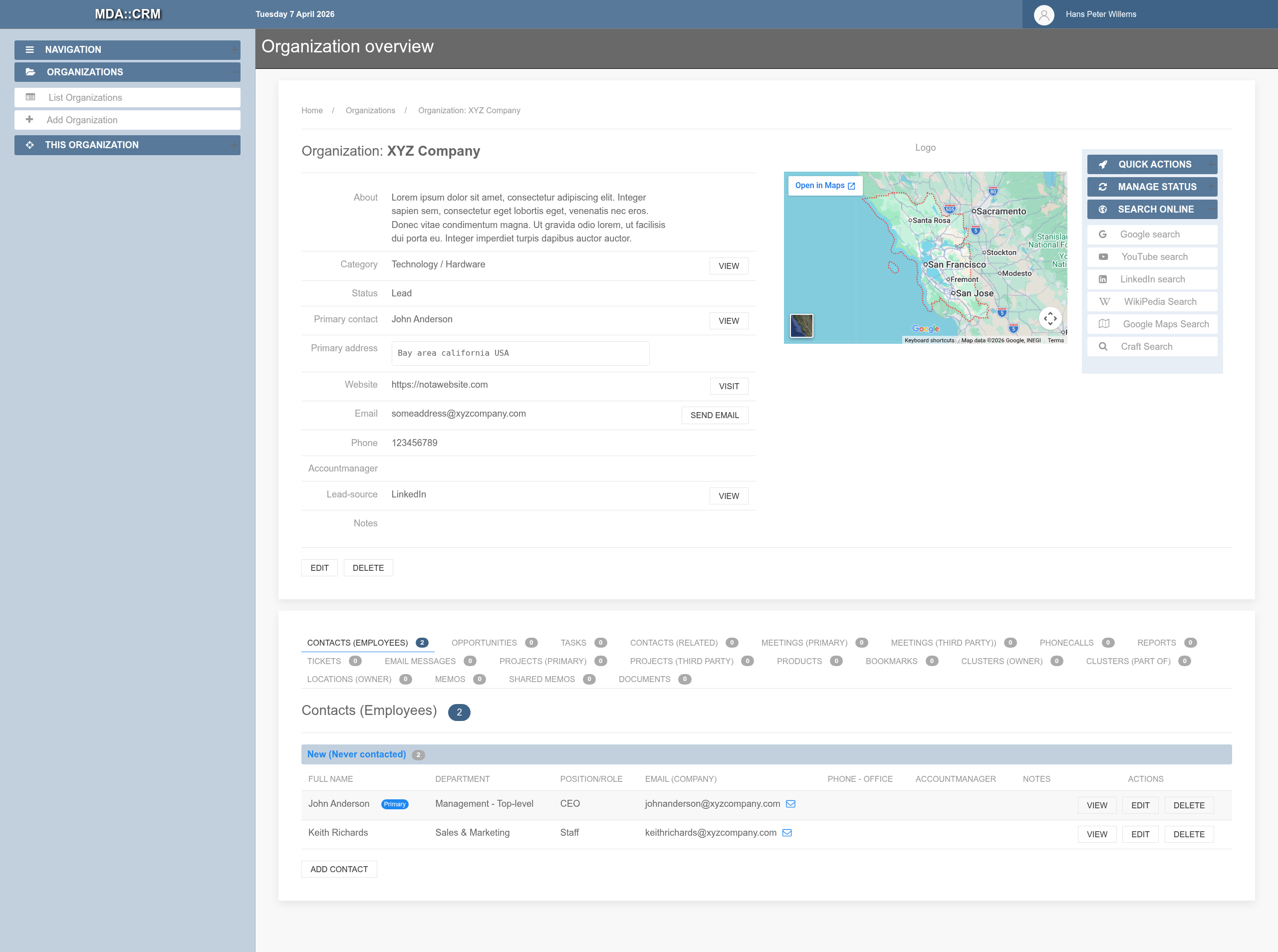Click the SEND EMAIL button
This screenshot has height=952, width=1278.
click(714, 416)
